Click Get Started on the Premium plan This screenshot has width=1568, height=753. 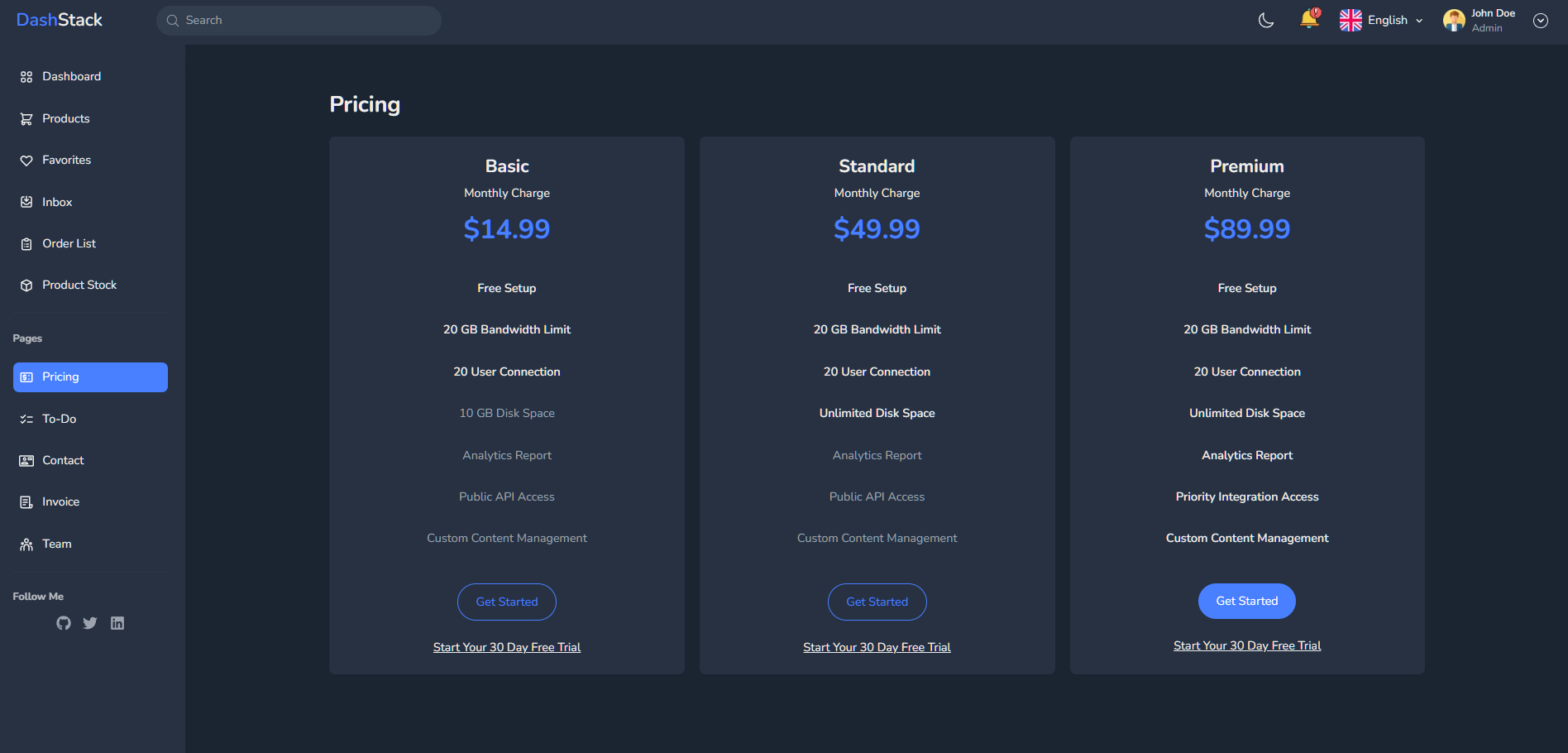(1246, 601)
